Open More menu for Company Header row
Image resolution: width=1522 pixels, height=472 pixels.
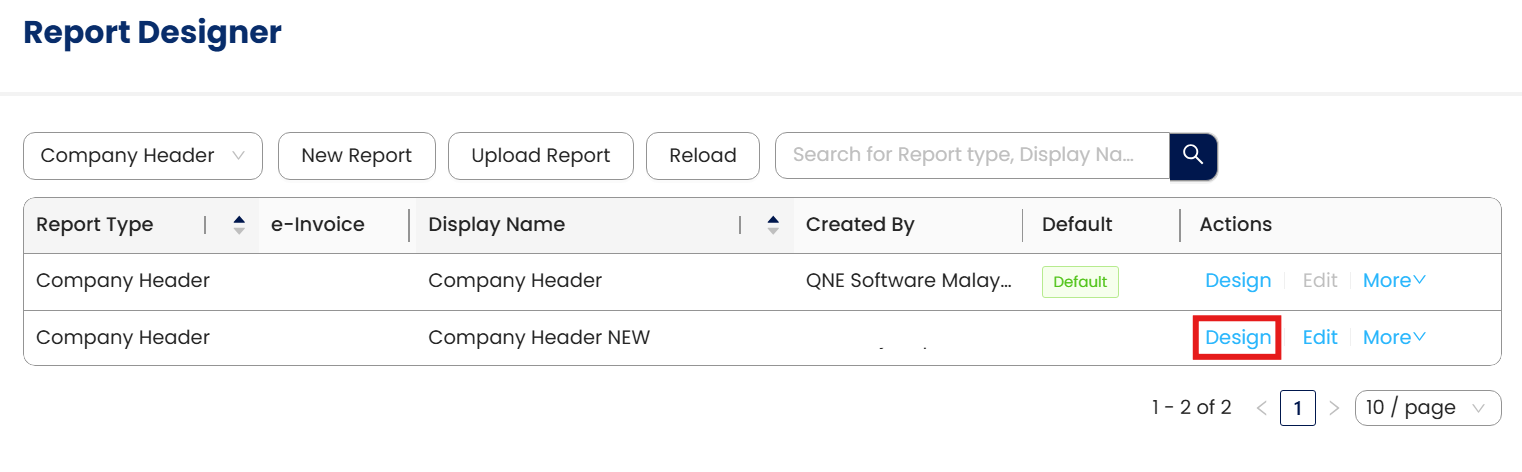coord(1393,281)
